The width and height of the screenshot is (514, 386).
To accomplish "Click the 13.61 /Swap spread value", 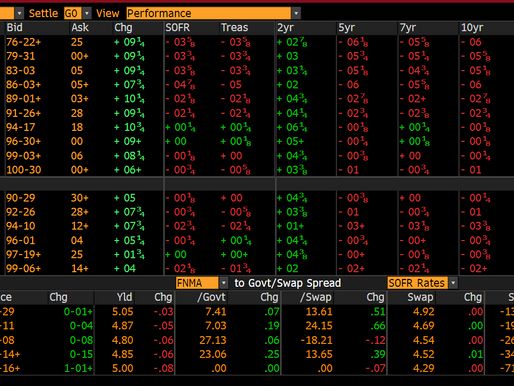I will pos(319,311).
